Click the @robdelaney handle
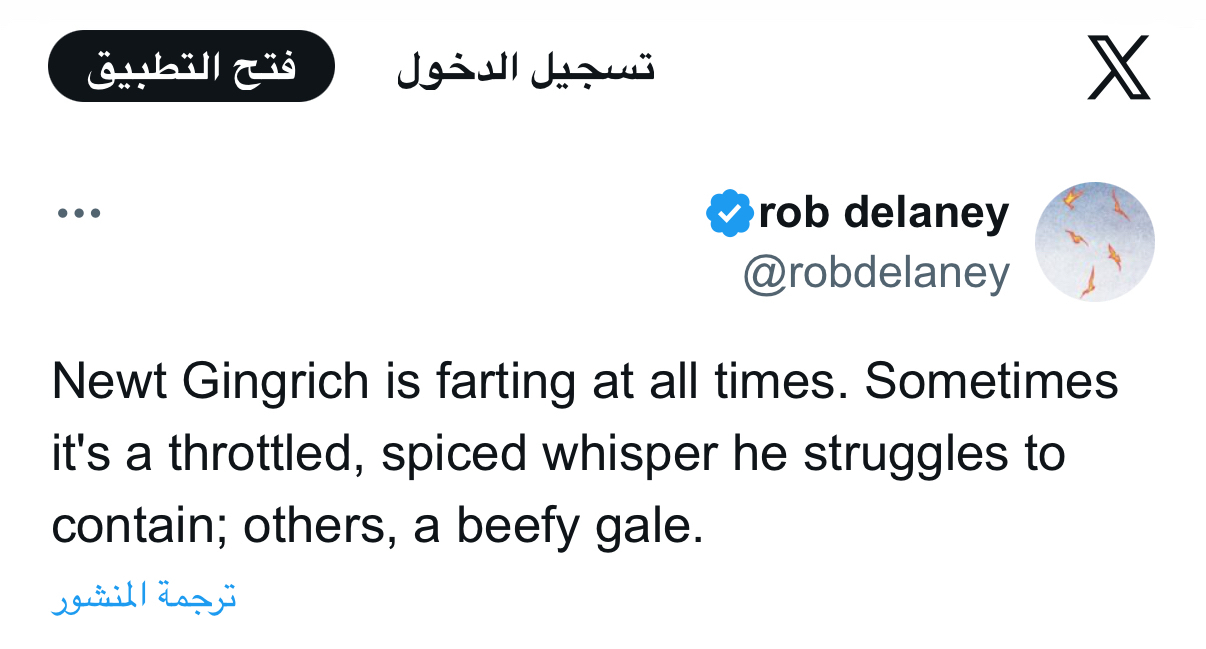This screenshot has height=649, width=1206. pyautogui.click(x=876, y=272)
